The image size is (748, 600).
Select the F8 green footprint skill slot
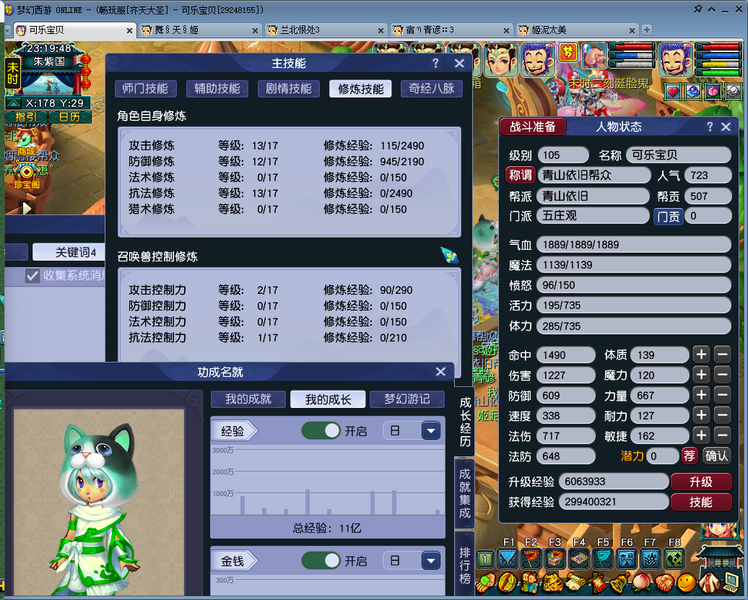pos(675,558)
